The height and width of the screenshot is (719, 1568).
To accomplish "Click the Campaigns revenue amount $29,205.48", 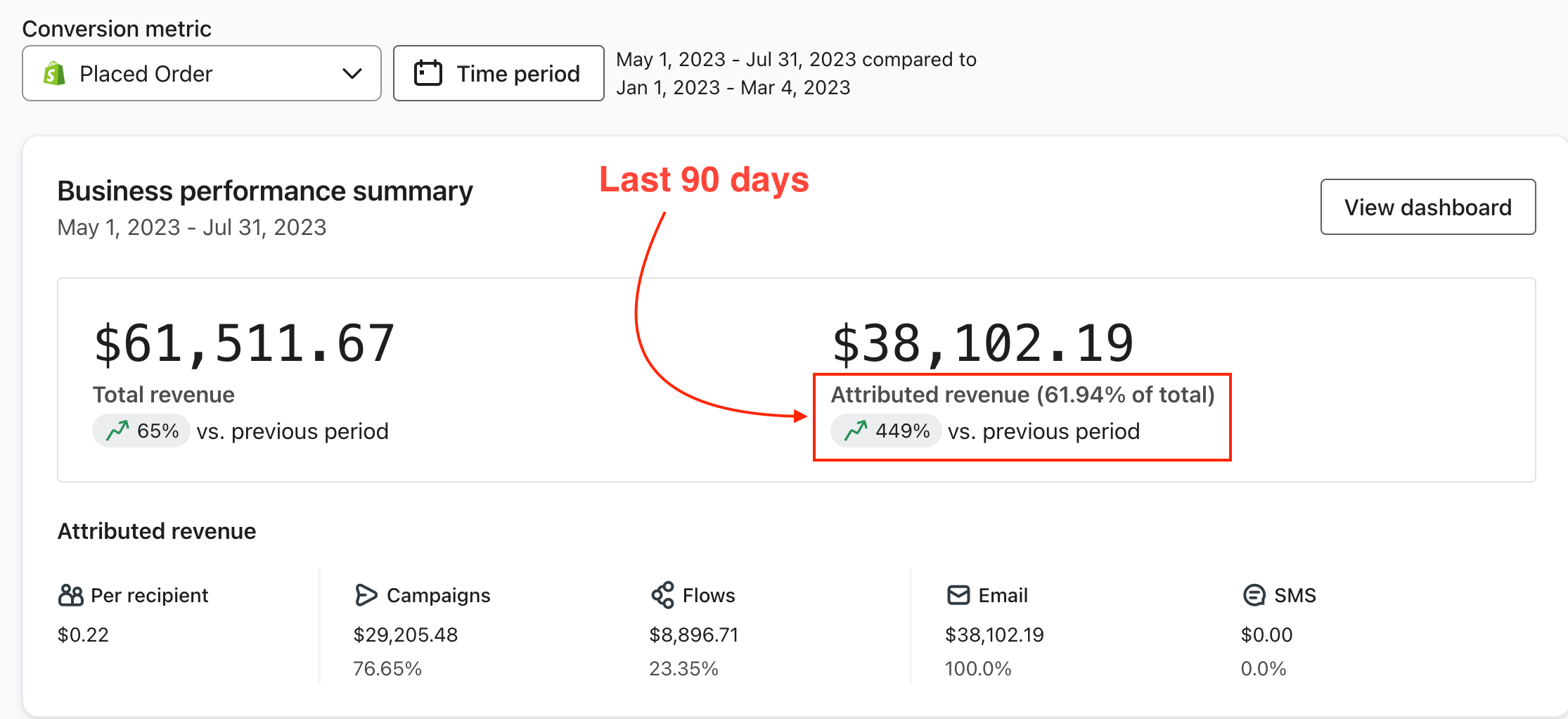I will point(405,635).
